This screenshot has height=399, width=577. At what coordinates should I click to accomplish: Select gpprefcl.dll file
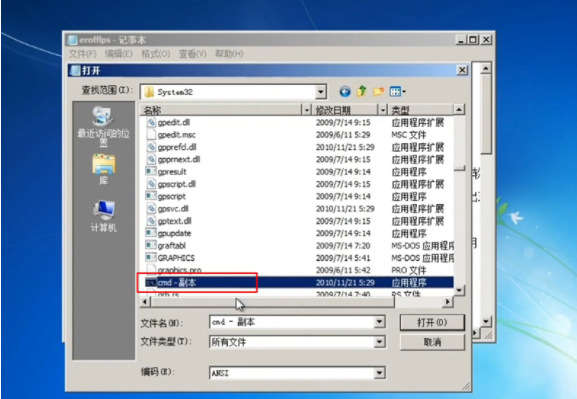coord(177,147)
